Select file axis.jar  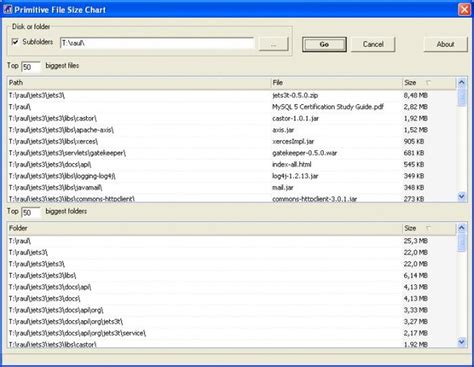pos(283,130)
